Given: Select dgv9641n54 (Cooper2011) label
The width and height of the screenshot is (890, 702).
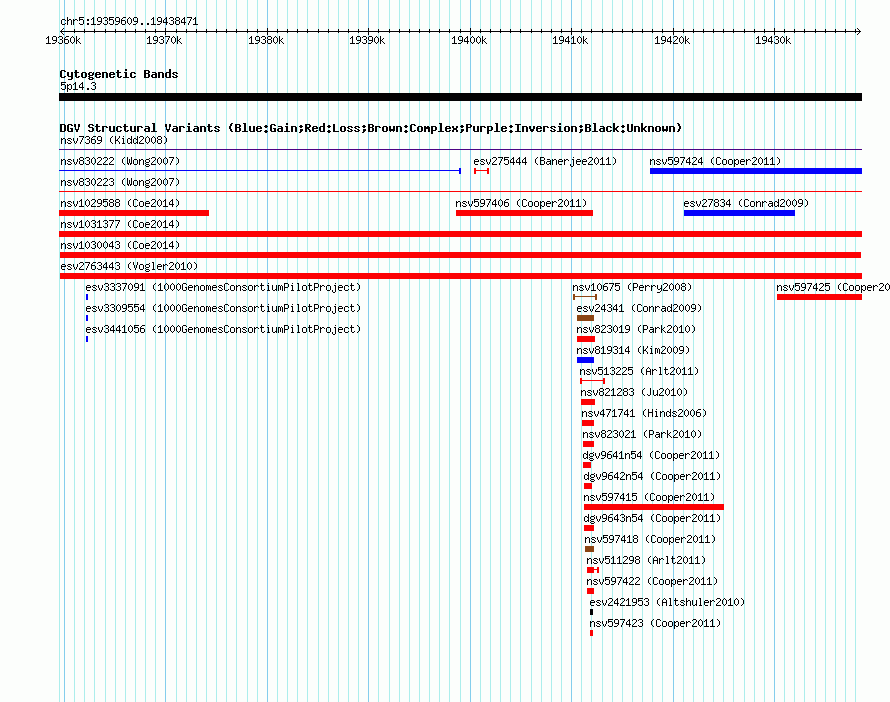Looking at the screenshot, I should tap(651, 455).
